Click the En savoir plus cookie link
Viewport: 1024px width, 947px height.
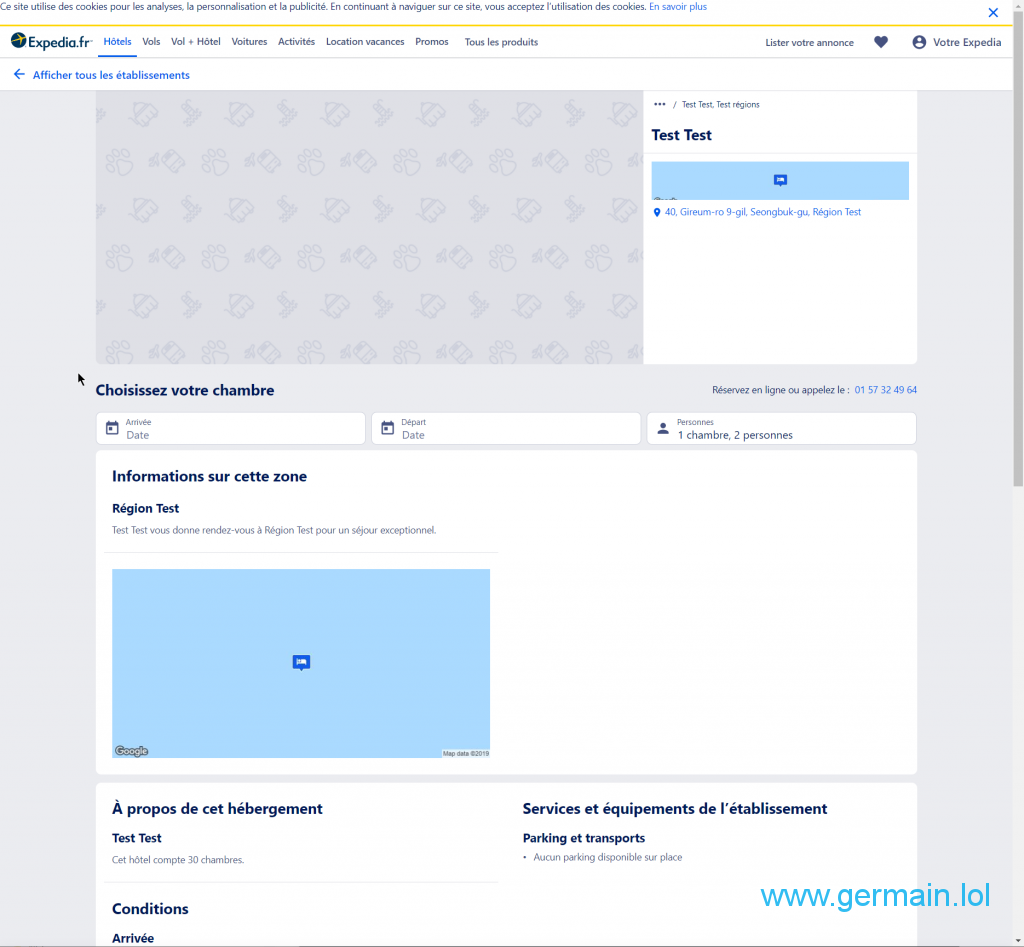click(678, 7)
